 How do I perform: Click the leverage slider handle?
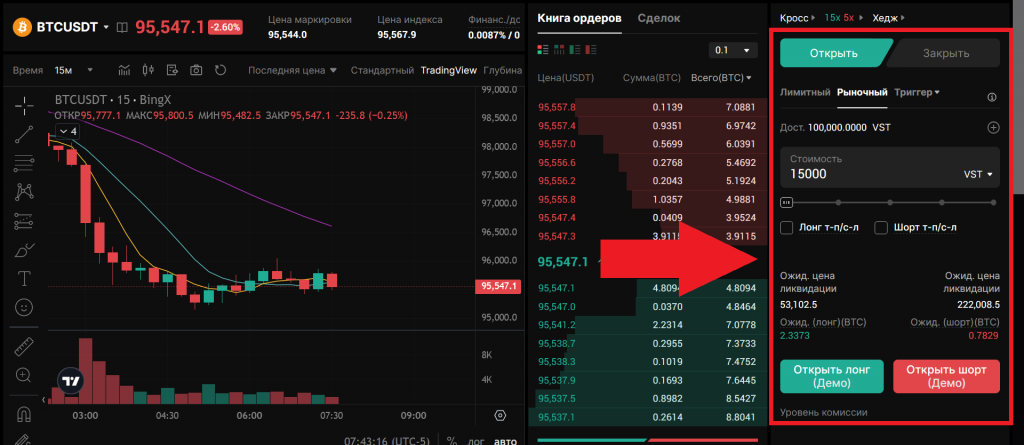coord(786,202)
